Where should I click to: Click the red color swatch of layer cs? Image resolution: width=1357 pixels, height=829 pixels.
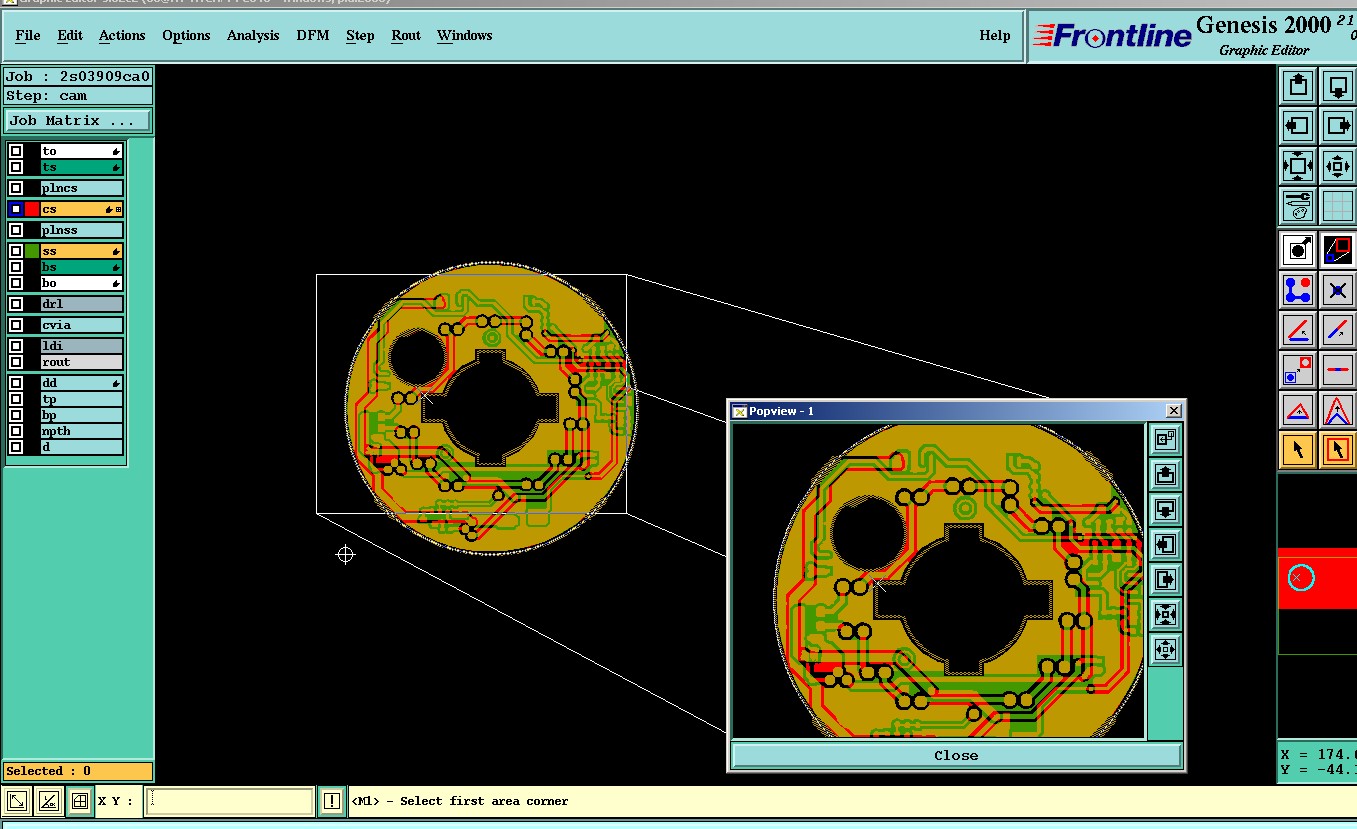coord(32,209)
